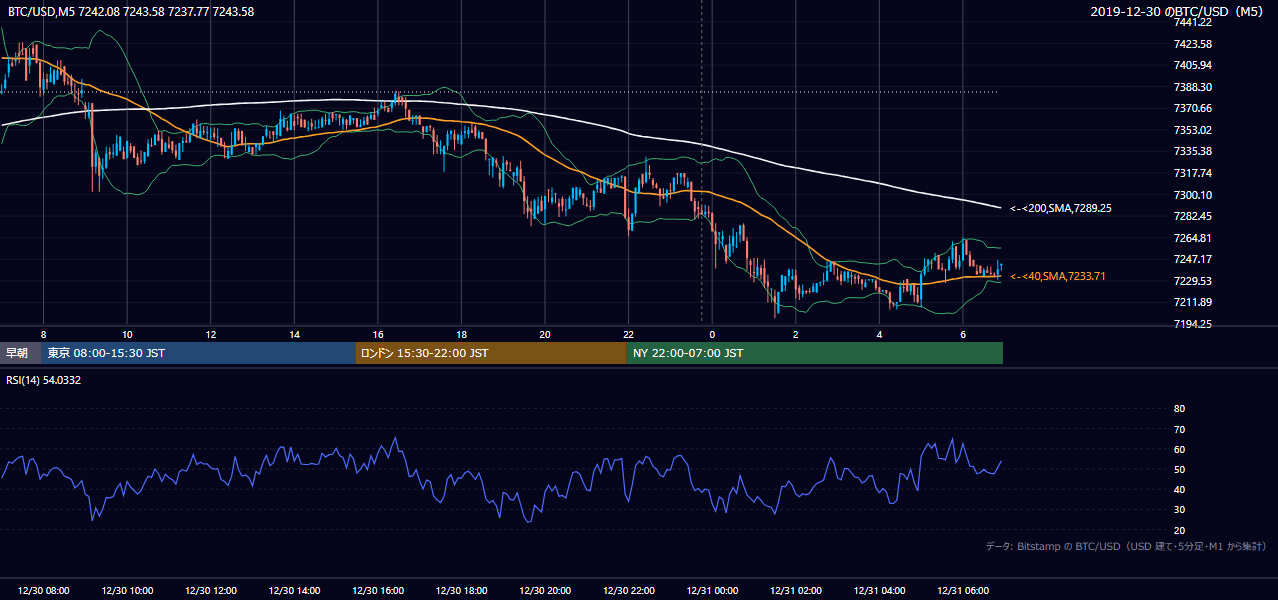Click bottom time label 12/30 08:00
This screenshot has height=600, width=1278.
click(x=44, y=591)
